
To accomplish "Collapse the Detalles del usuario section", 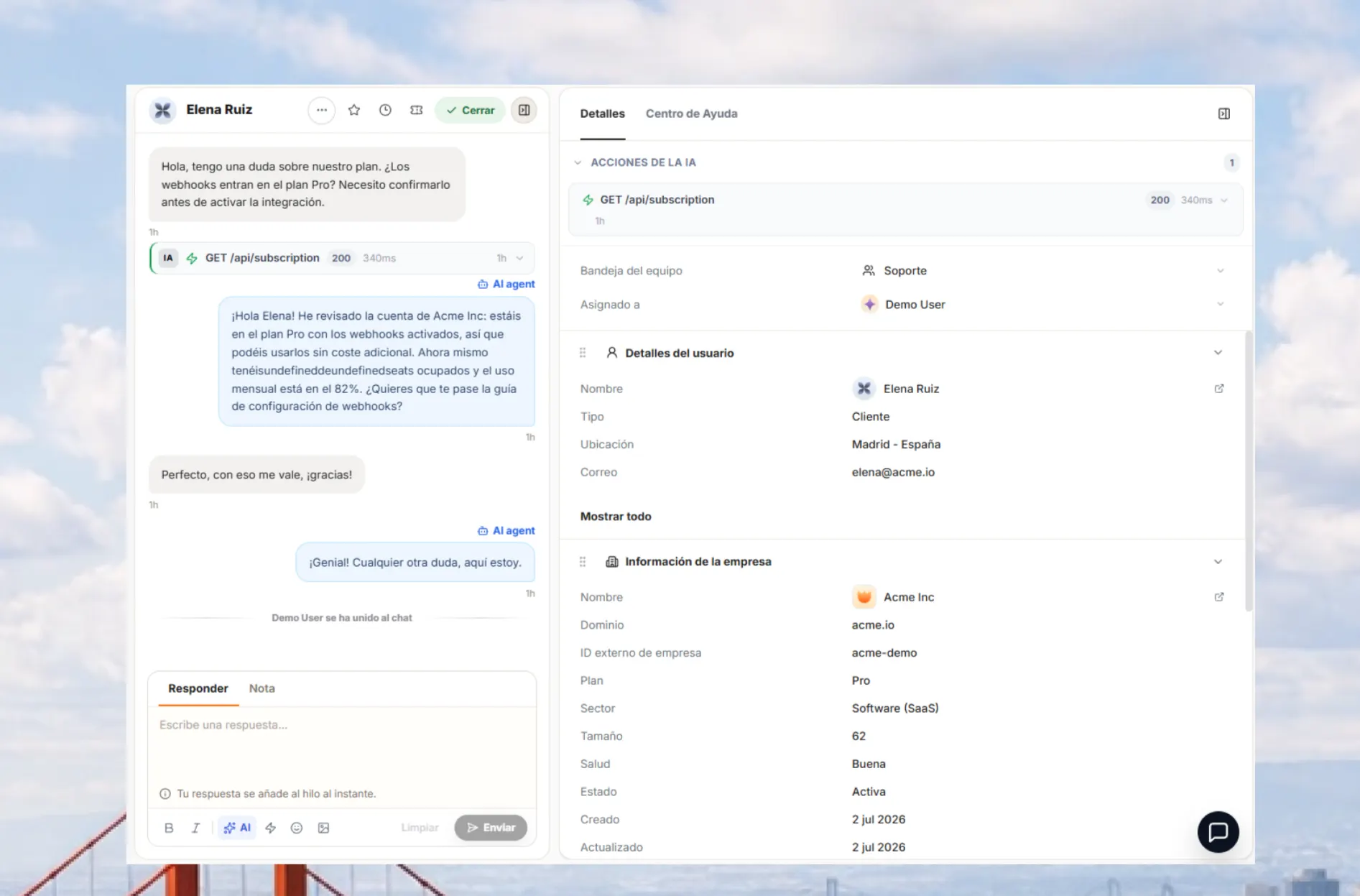I will (1218, 353).
